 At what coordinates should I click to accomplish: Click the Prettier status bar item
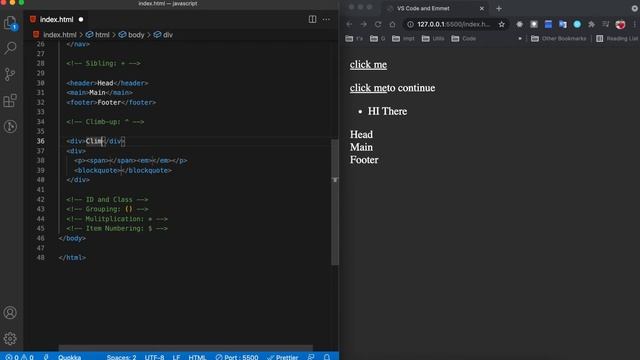pos(283,357)
